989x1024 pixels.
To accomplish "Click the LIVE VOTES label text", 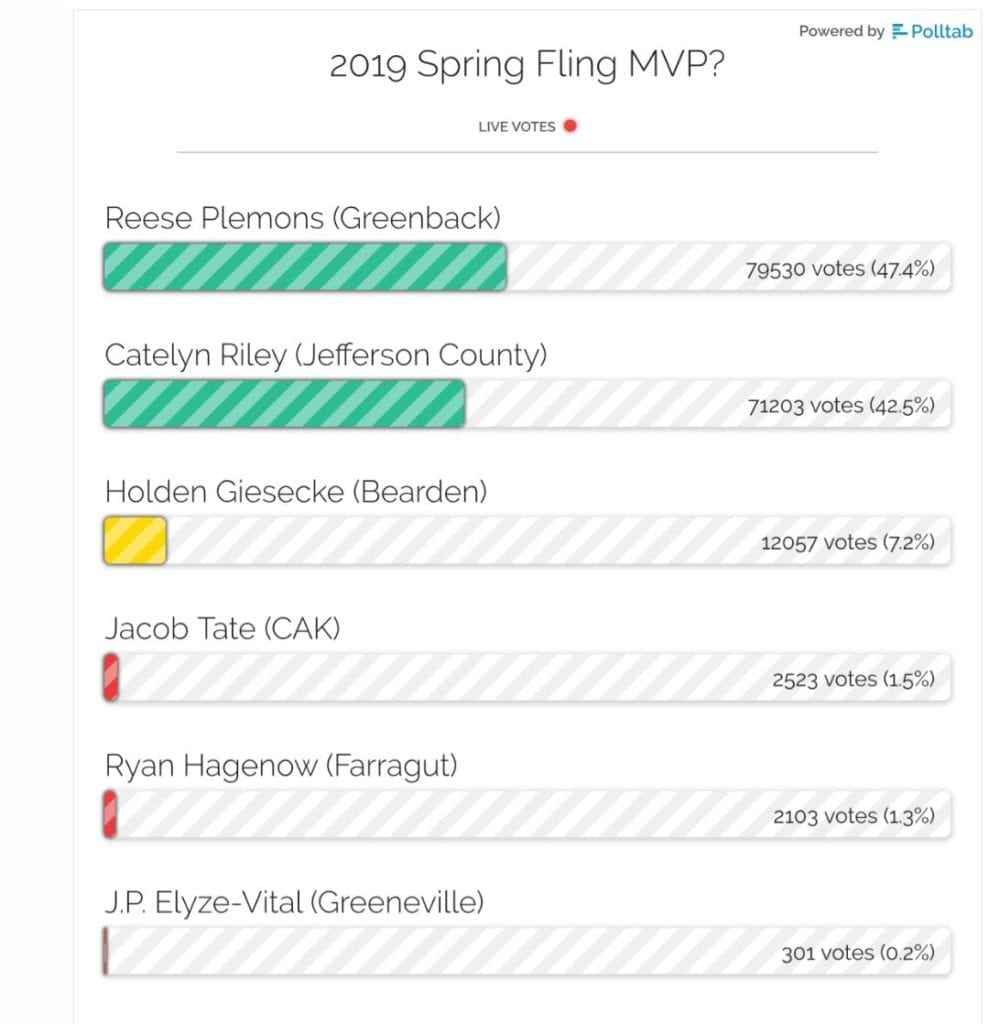I will 517,127.
